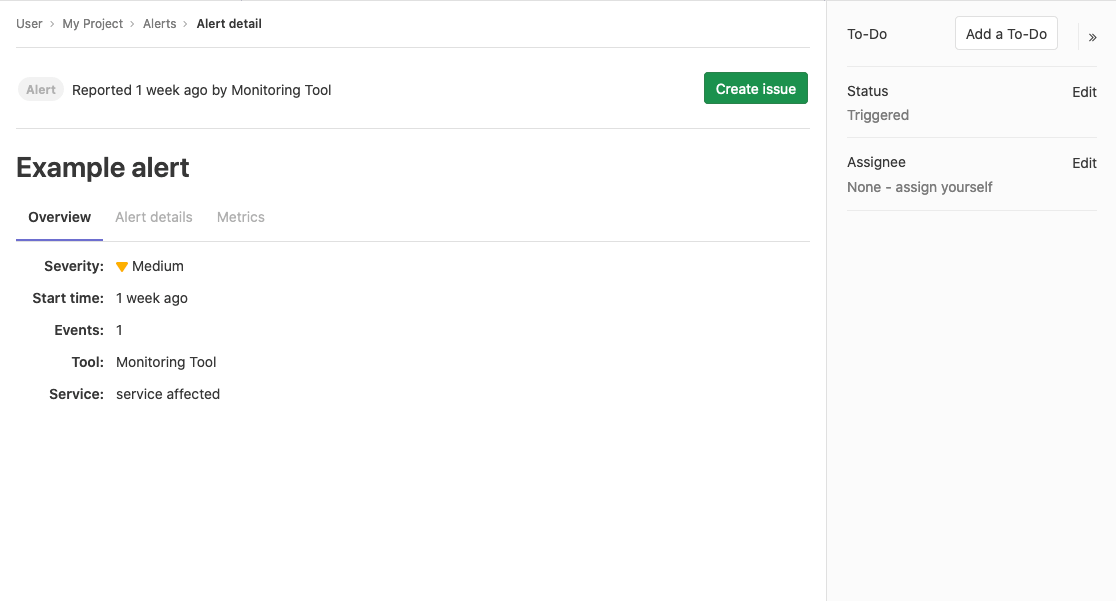This screenshot has height=601, width=1116.
Task: Switch to the Alert details tab
Action: click(x=153, y=217)
